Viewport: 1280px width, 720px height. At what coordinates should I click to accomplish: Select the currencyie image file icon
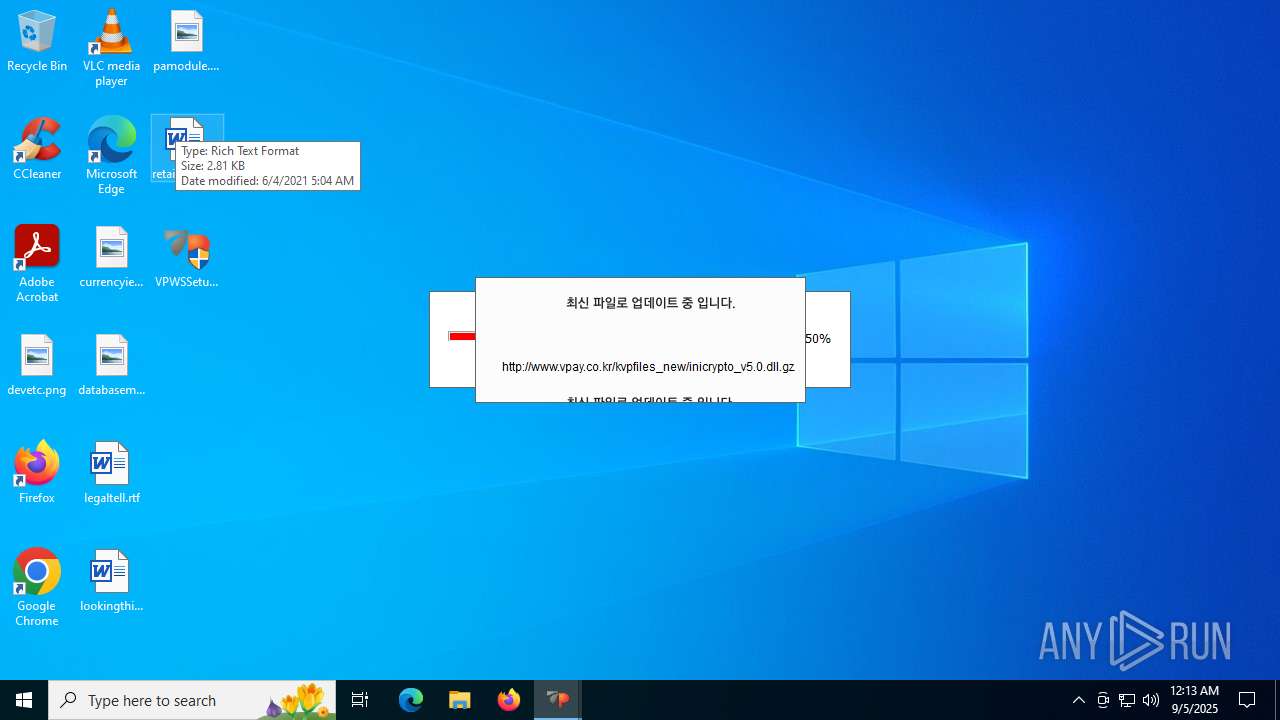pos(111,257)
